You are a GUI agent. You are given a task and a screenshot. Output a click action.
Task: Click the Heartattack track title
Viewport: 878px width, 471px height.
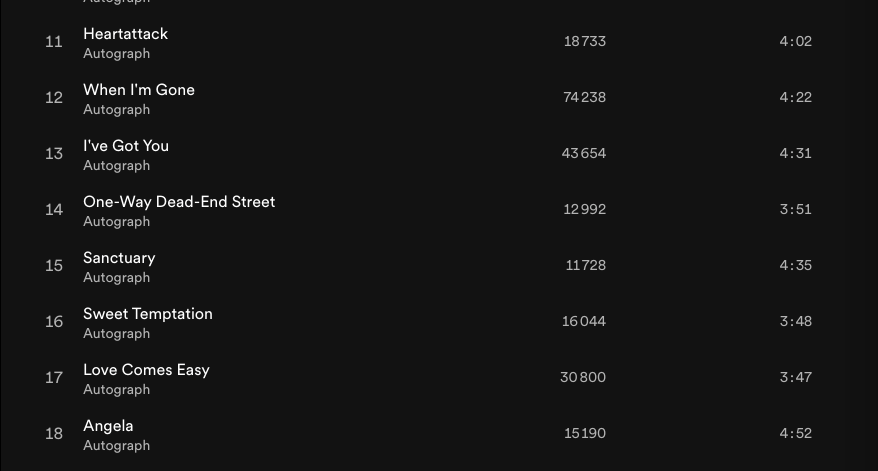pos(125,34)
